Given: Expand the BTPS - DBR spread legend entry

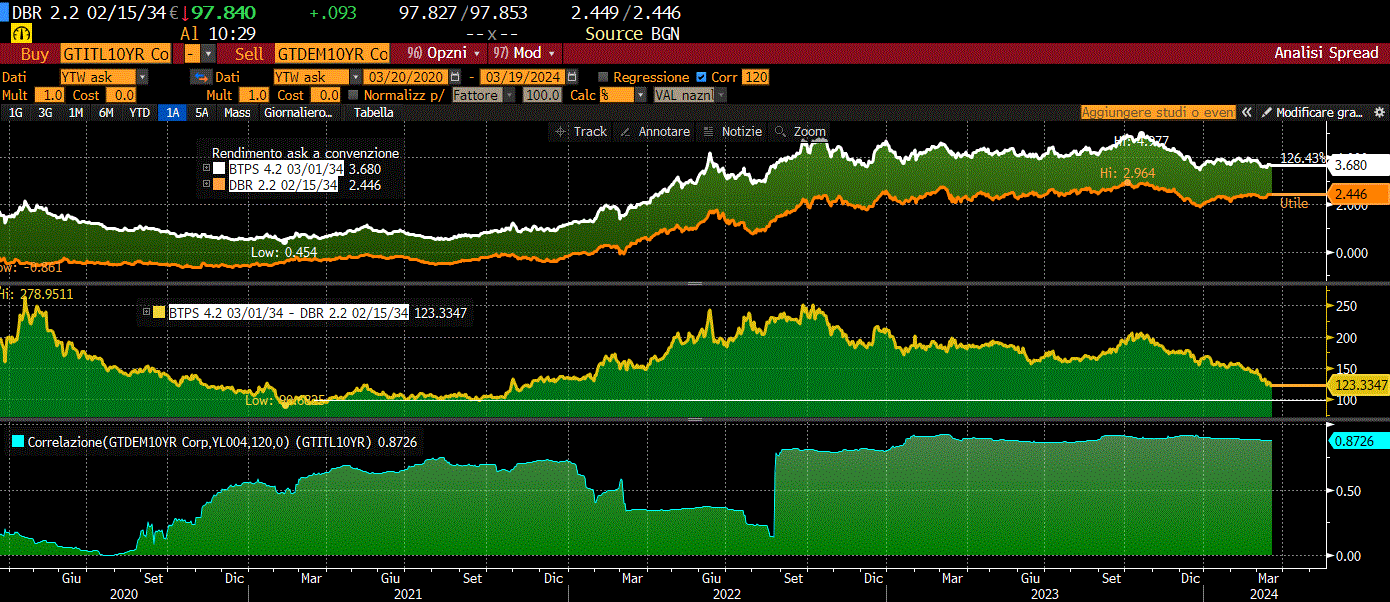Looking at the screenshot, I should pyautogui.click(x=146, y=312).
